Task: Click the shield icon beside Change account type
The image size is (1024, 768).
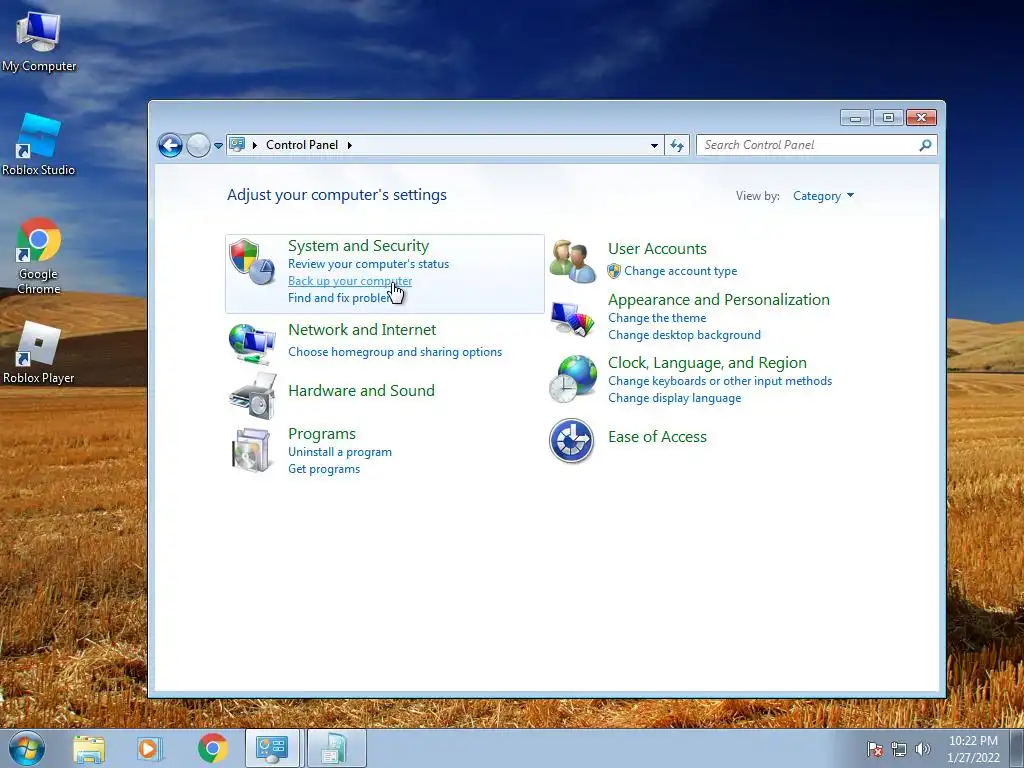Action: pyautogui.click(x=614, y=271)
